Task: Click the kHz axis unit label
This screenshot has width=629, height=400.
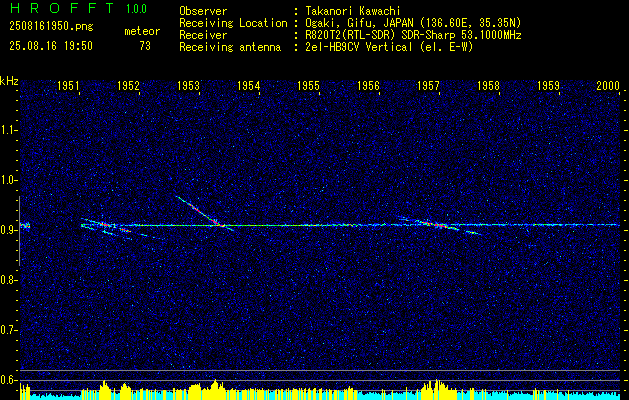Action: [x=9, y=81]
